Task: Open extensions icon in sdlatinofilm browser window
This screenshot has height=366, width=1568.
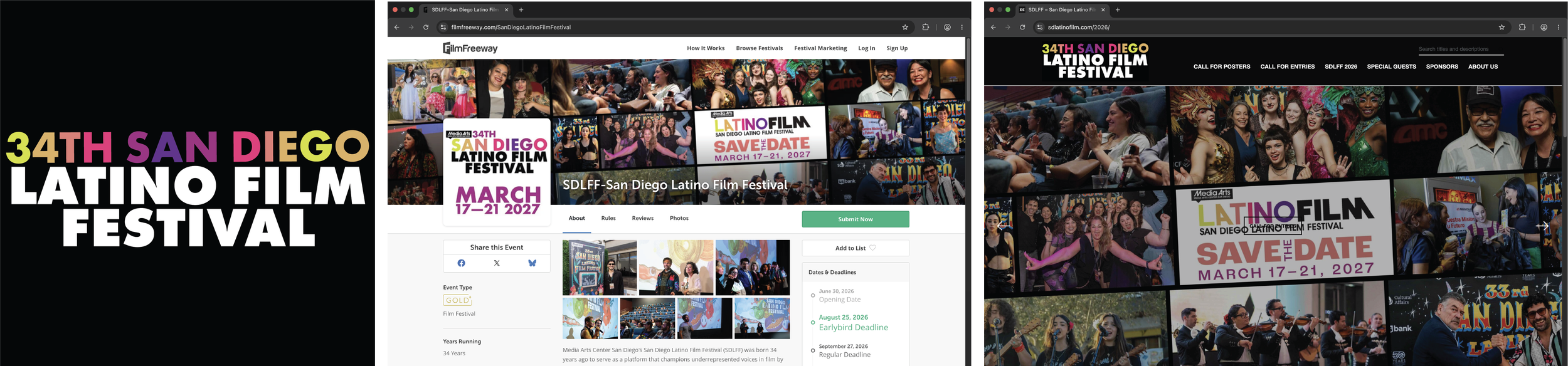Action: pos(1522,27)
